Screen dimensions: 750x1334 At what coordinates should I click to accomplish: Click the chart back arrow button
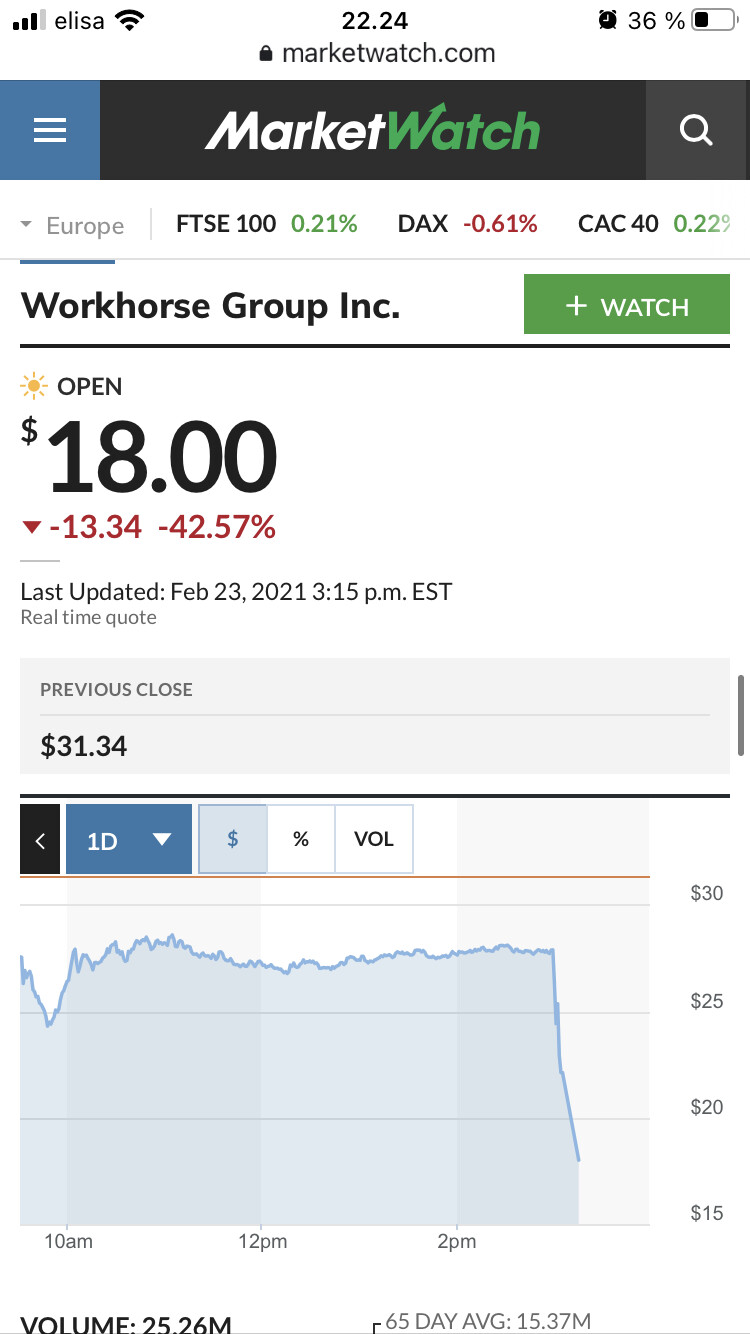40,840
